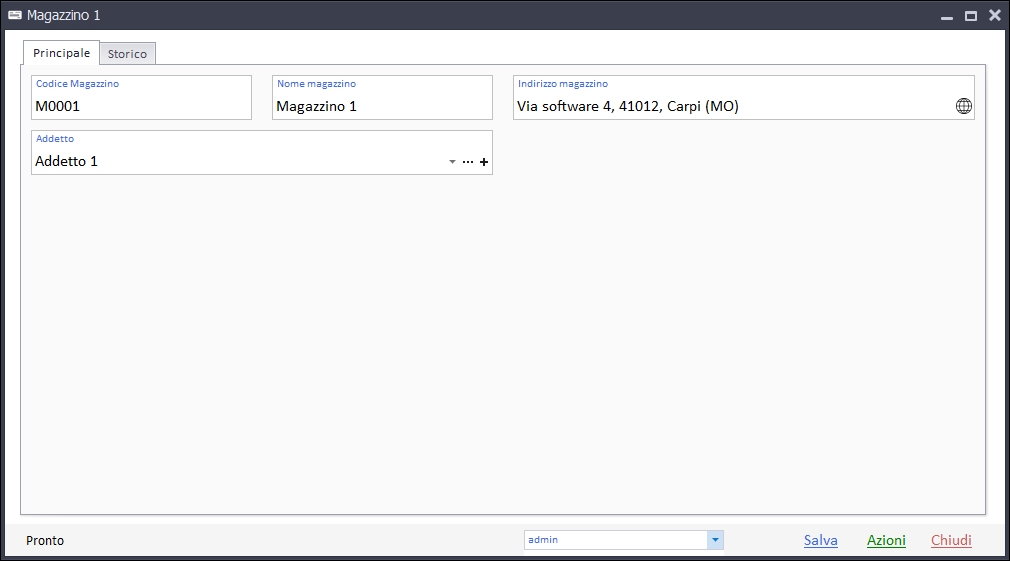Click inside the admin combo box
The image size is (1010, 561).
pyautogui.click(x=615, y=540)
